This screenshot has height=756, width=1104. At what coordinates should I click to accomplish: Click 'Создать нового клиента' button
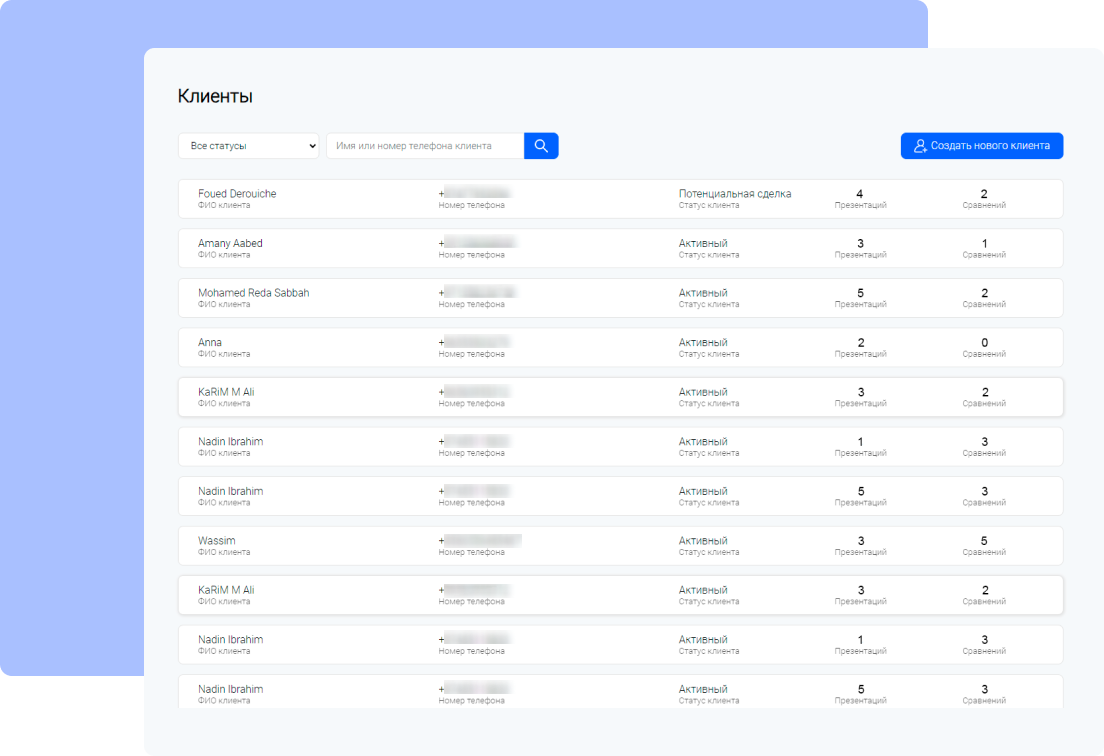(x=981, y=146)
